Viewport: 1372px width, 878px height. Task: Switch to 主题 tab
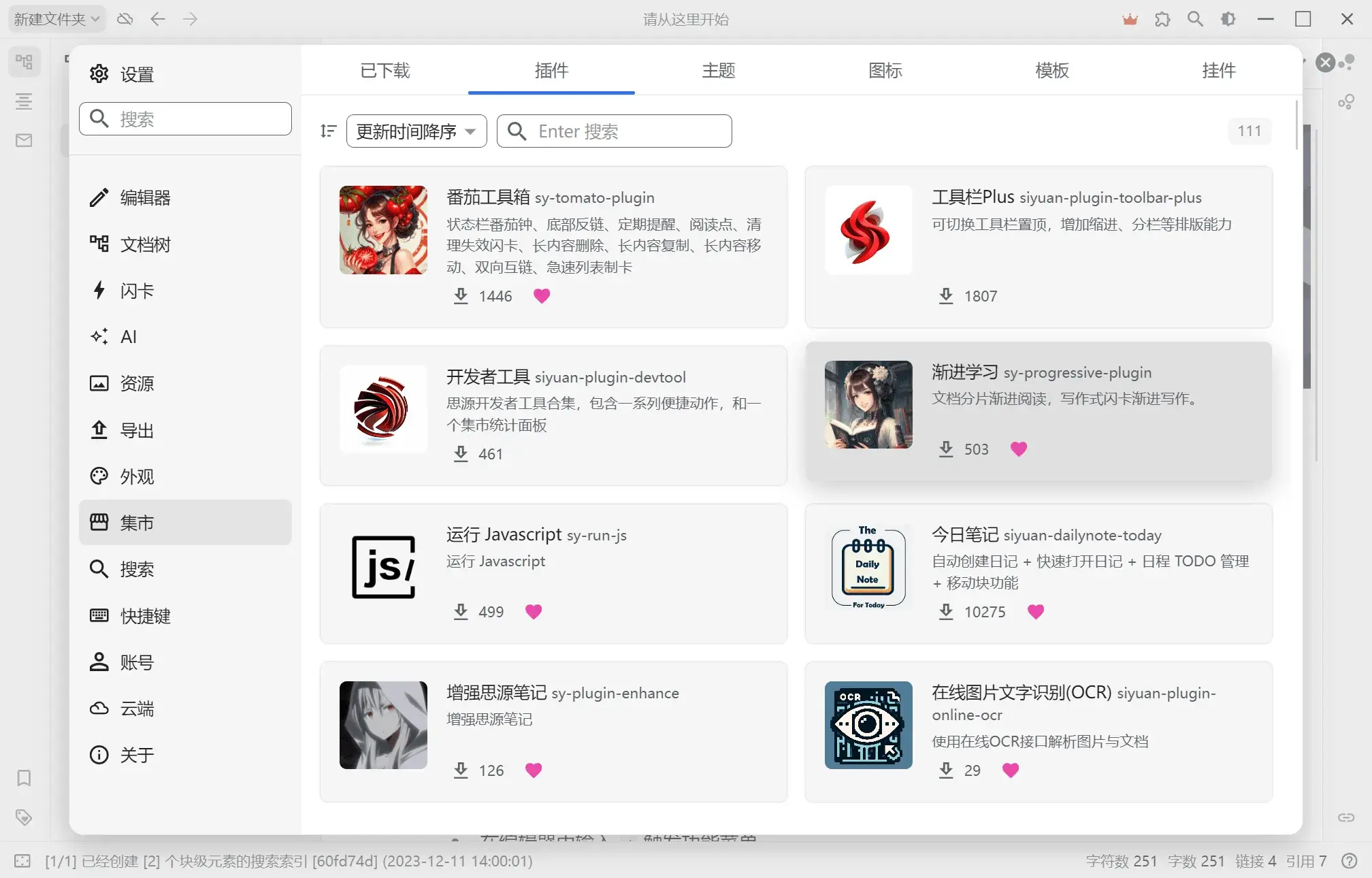tap(718, 70)
